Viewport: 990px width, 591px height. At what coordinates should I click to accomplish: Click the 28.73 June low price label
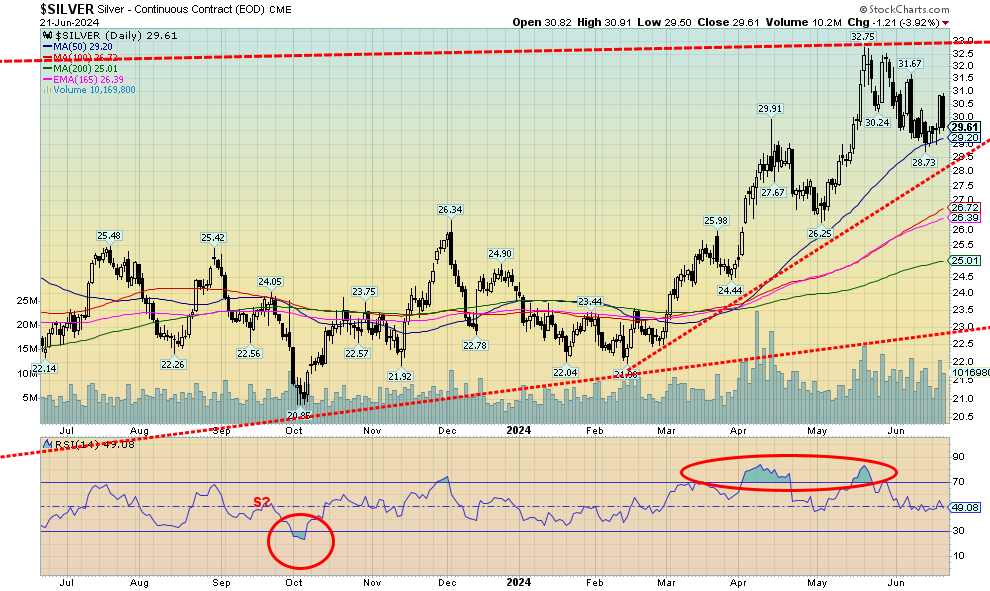(923, 162)
